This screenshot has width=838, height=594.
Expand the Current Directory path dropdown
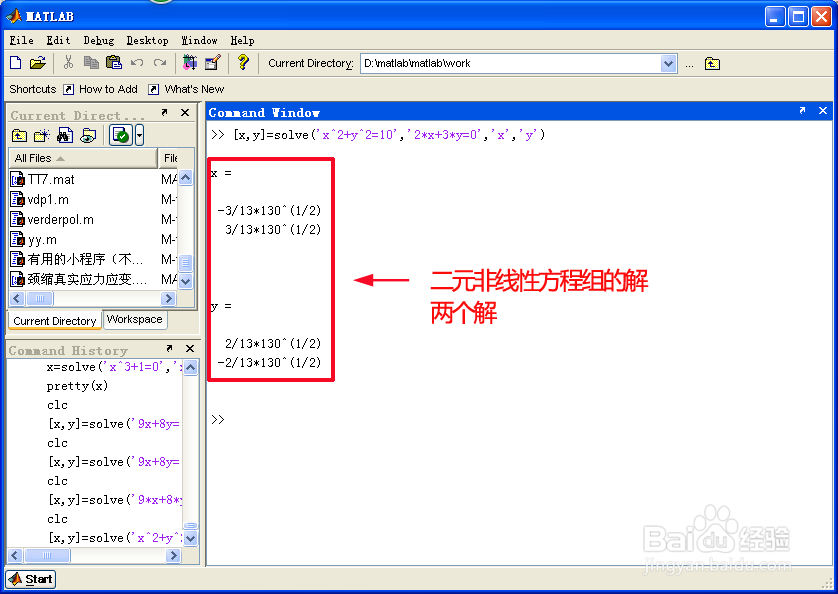[x=668, y=64]
